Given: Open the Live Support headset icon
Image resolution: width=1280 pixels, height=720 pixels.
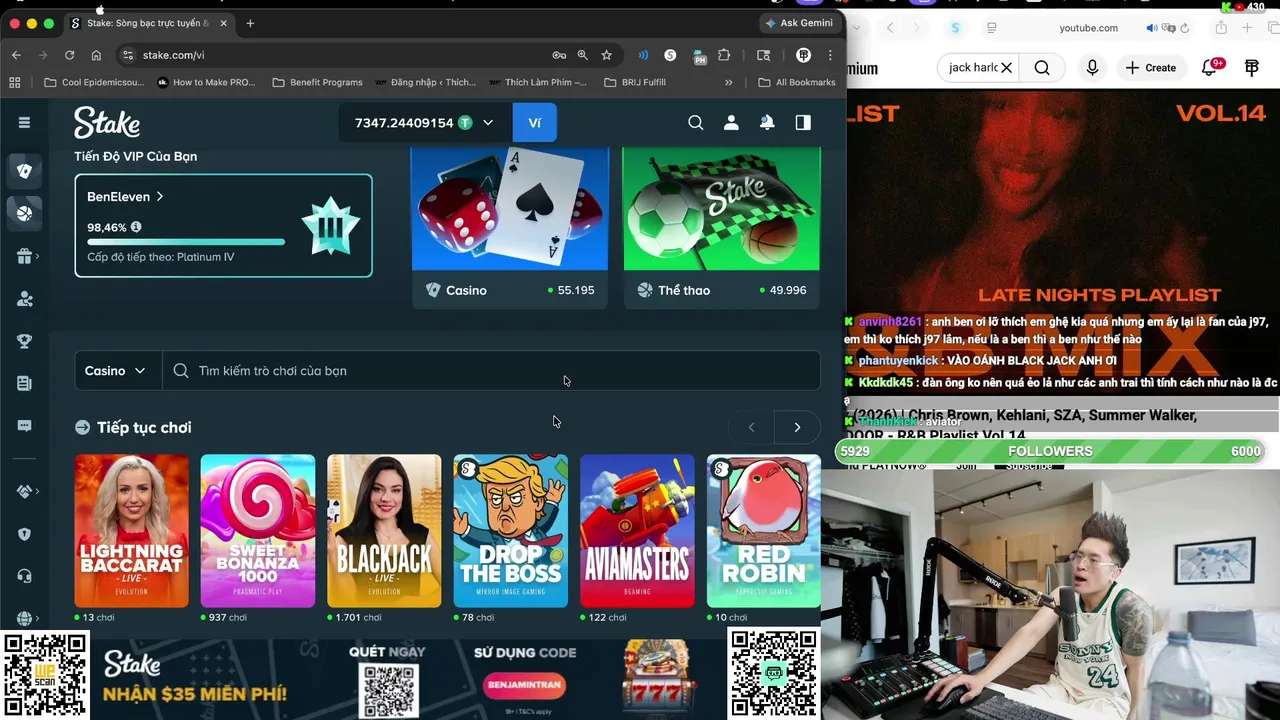Looking at the screenshot, I should pos(25,576).
